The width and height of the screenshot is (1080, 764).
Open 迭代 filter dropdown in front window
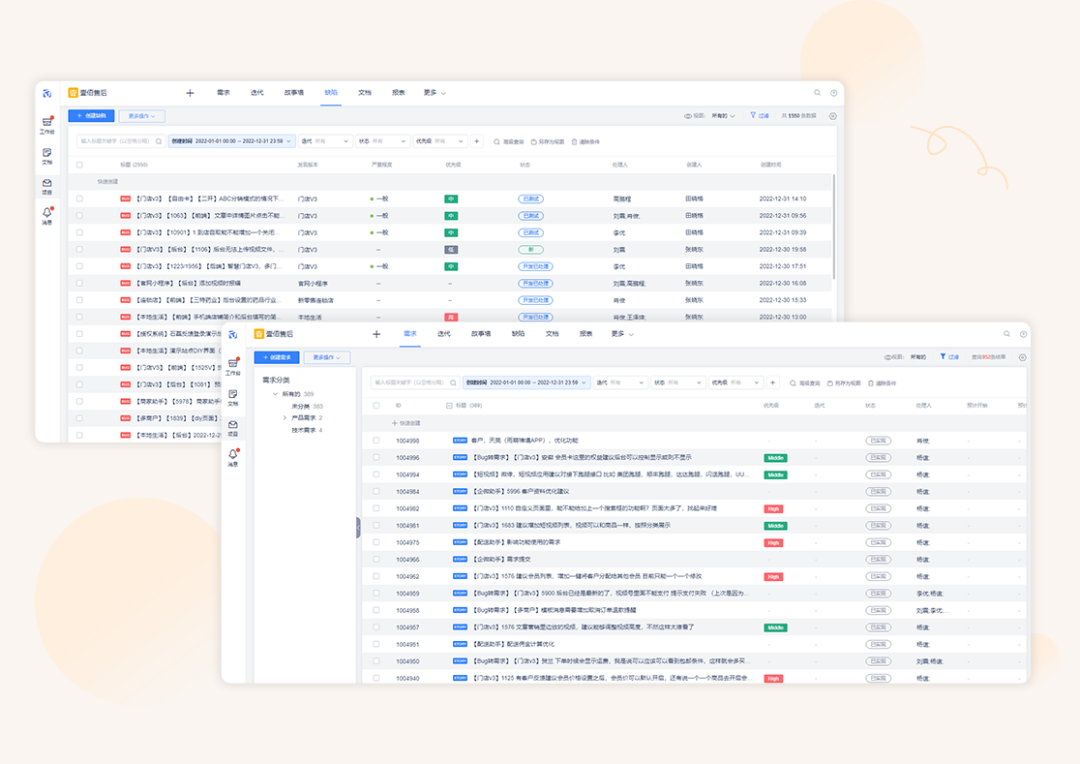(621, 383)
